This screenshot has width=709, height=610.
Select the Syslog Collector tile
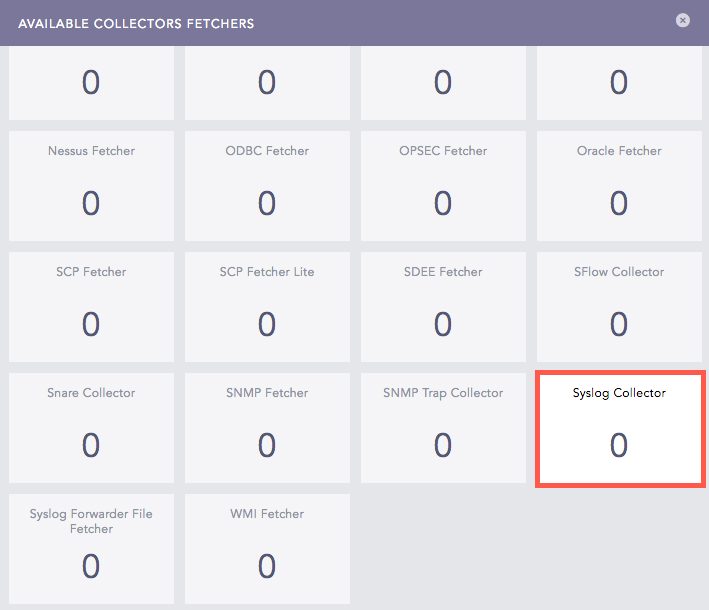619,428
